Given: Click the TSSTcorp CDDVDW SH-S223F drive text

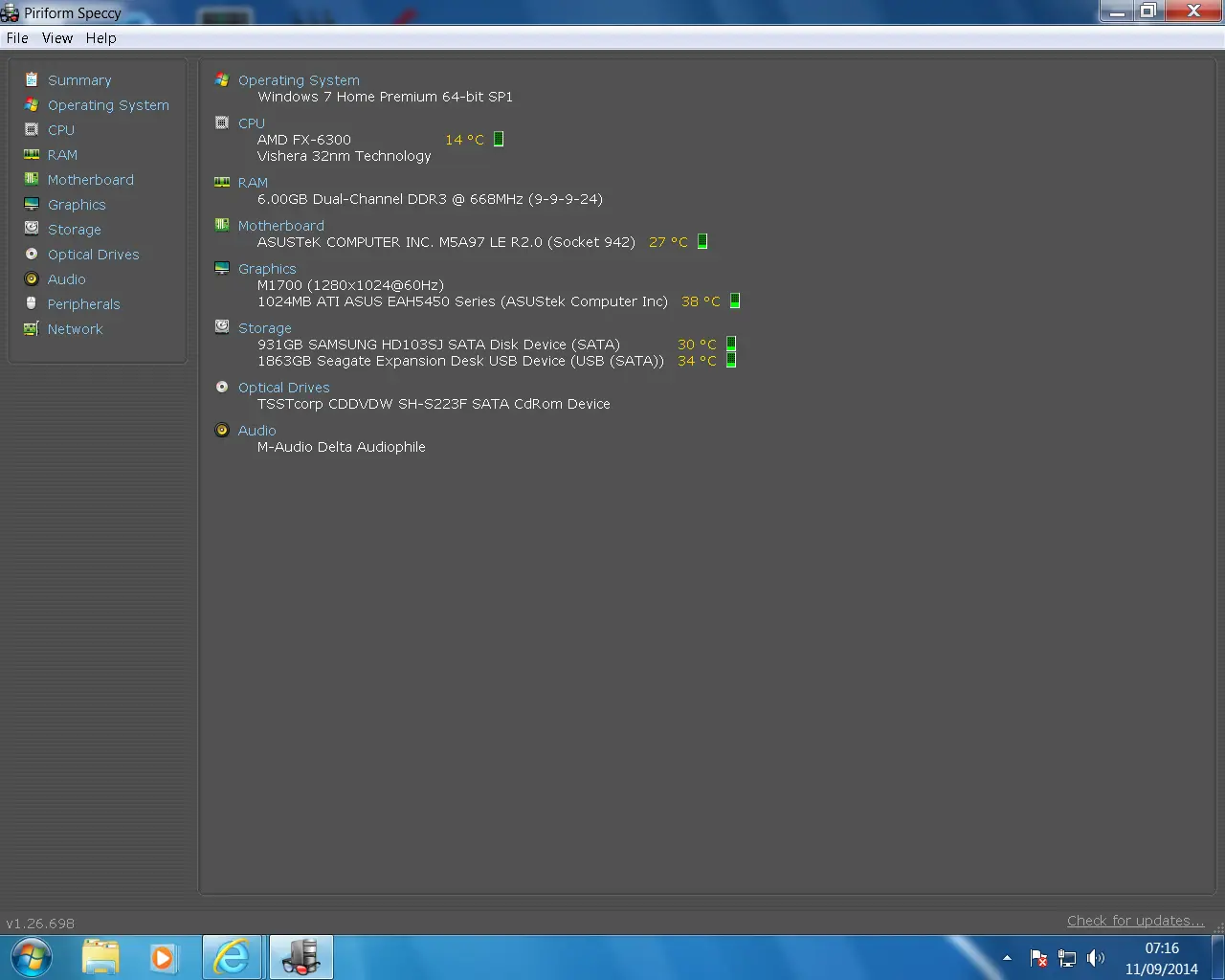Looking at the screenshot, I should coord(434,404).
